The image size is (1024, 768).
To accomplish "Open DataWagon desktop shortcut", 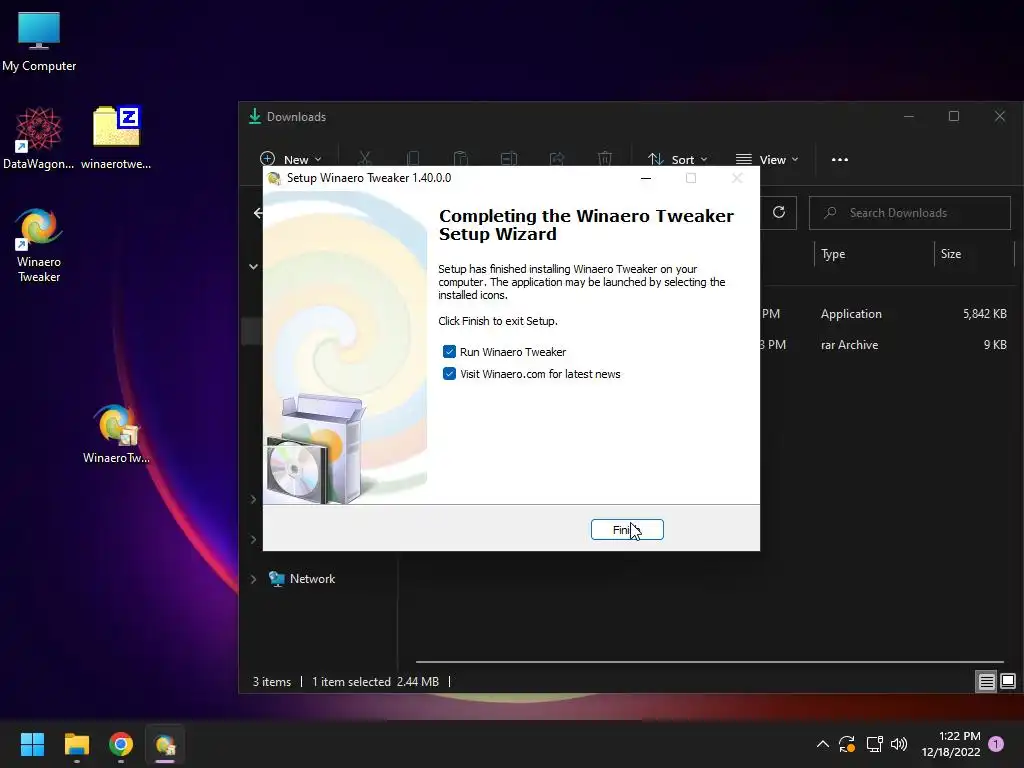I will point(39,138).
